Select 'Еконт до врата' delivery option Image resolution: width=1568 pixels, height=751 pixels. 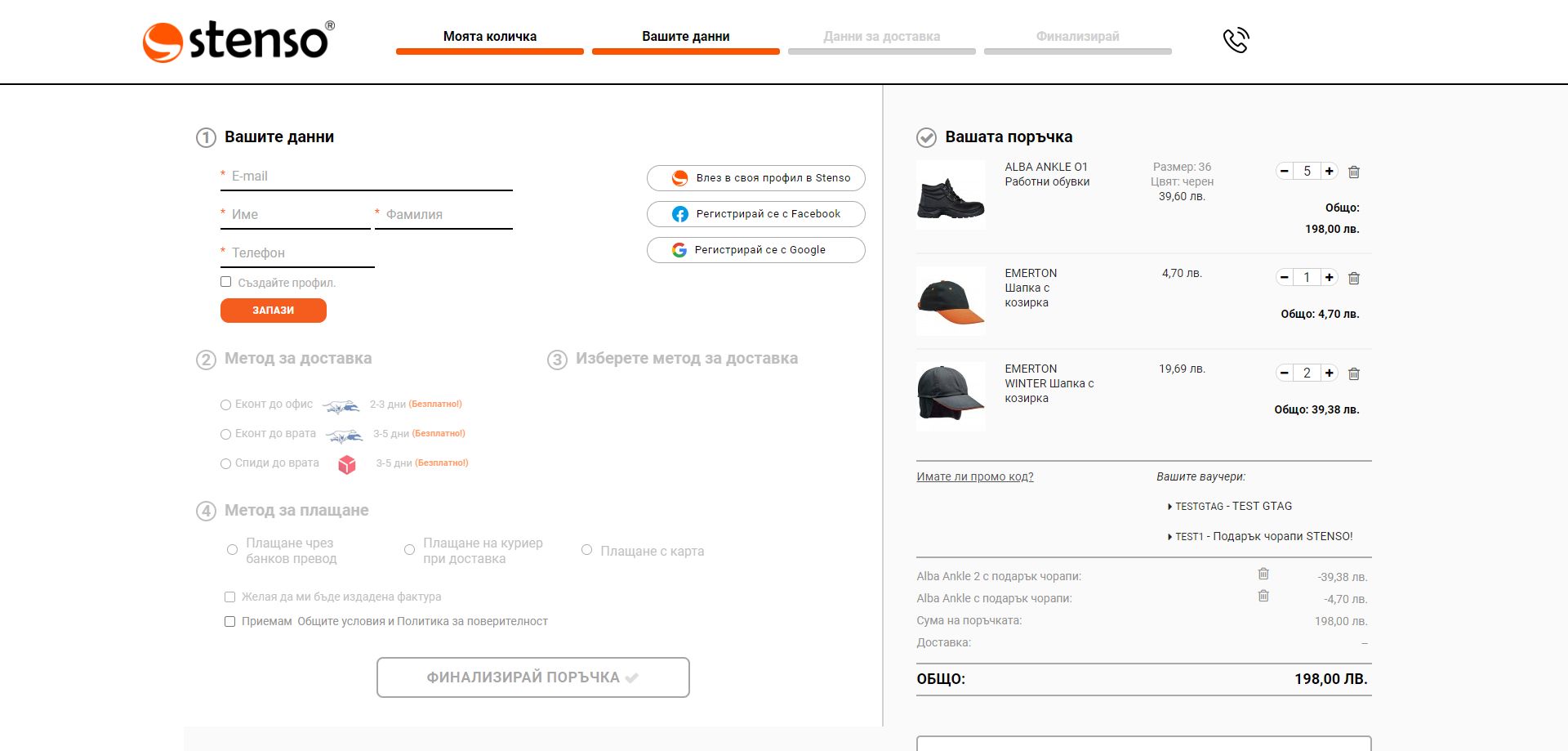tap(226, 434)
